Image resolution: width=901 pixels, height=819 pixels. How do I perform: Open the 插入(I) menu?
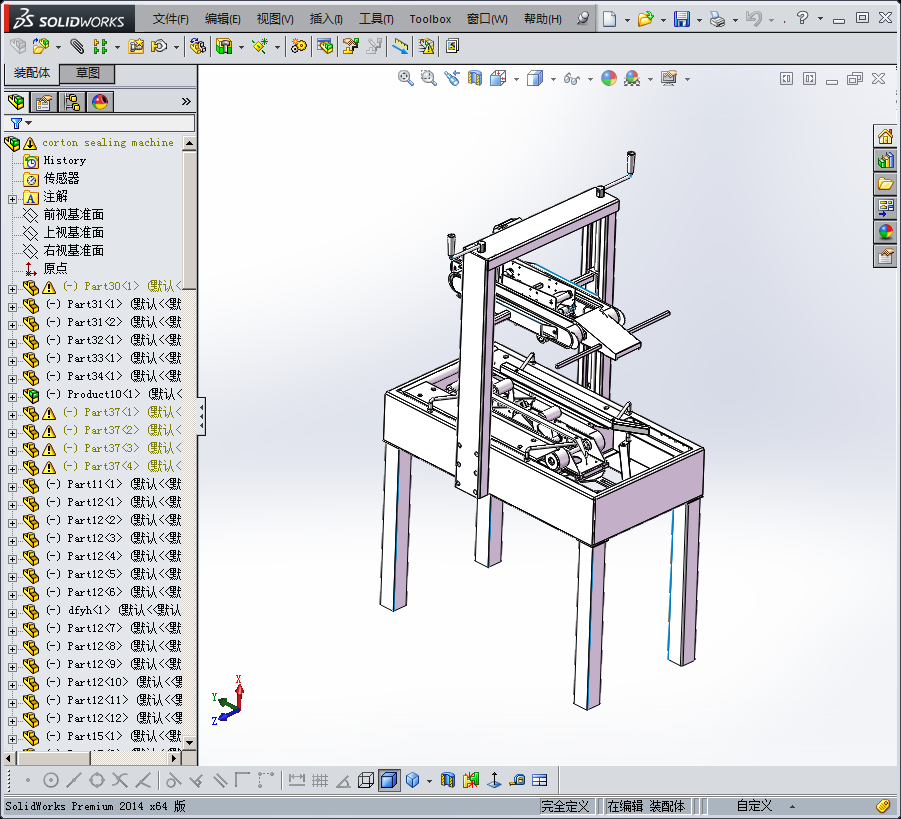tap(326, 19)
